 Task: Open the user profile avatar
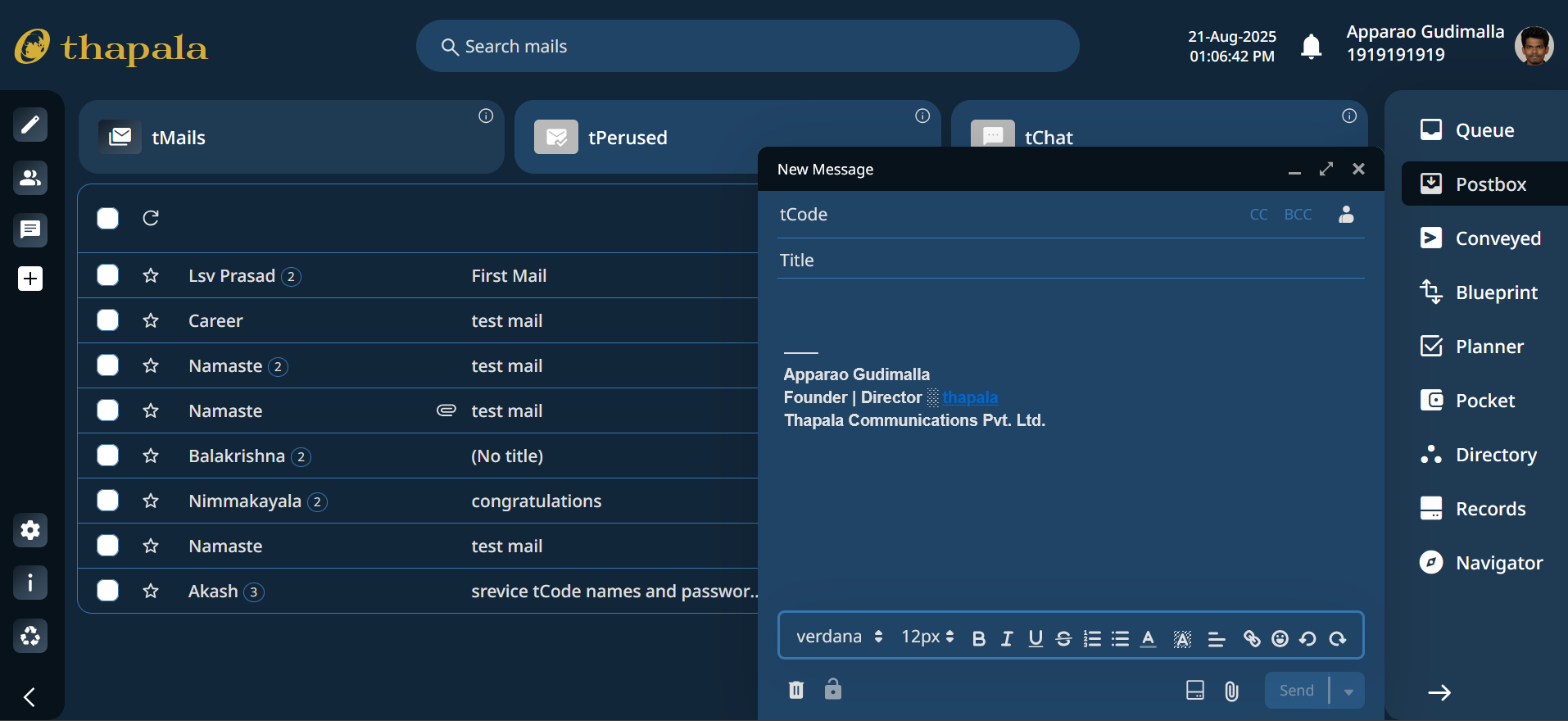coord(1534,46)
